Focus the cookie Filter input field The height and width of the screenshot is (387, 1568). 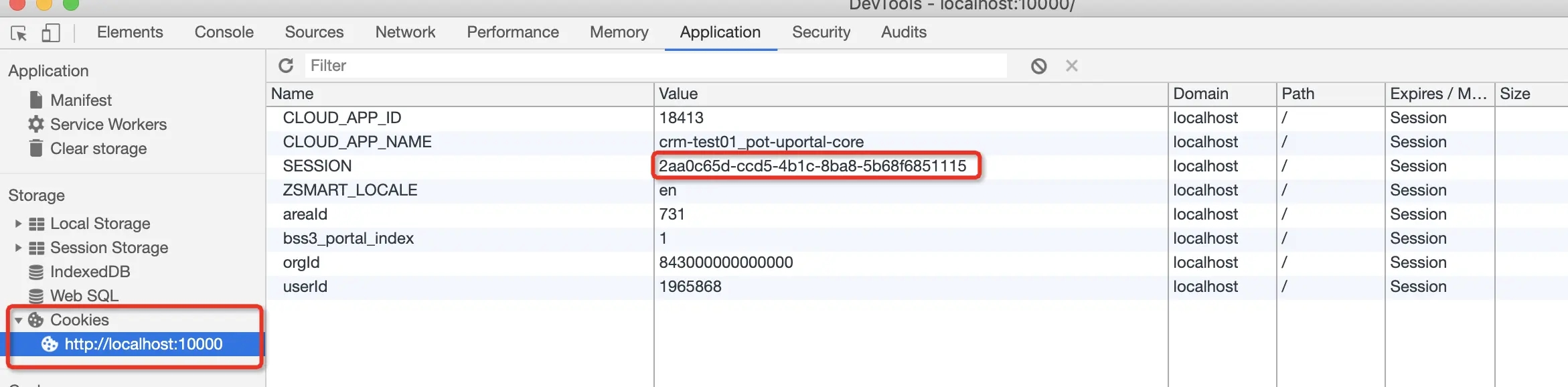(656, 66)
